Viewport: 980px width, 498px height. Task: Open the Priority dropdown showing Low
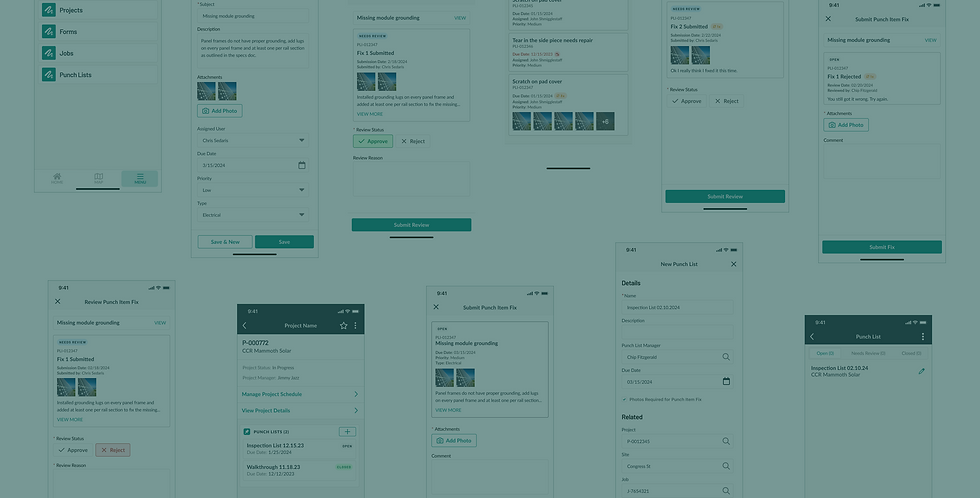[x=253, y=190]
